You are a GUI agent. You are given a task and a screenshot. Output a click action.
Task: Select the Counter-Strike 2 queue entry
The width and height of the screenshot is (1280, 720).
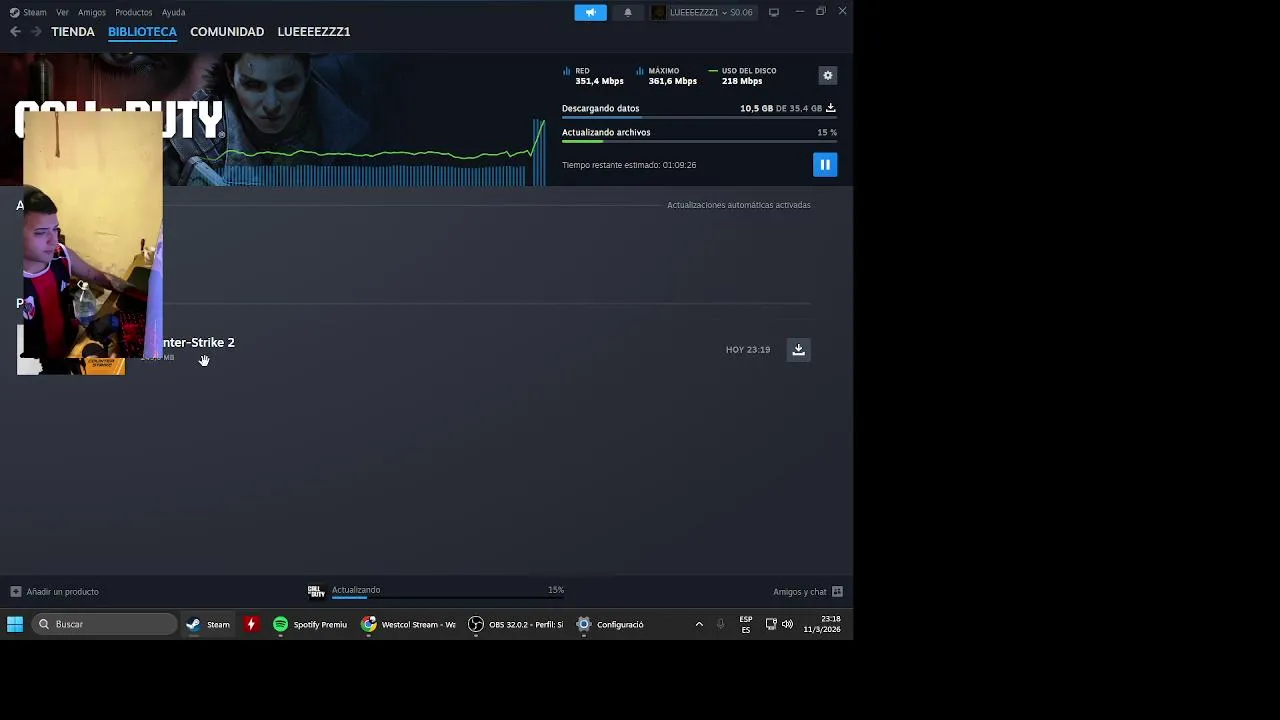[x=413, y=350]
